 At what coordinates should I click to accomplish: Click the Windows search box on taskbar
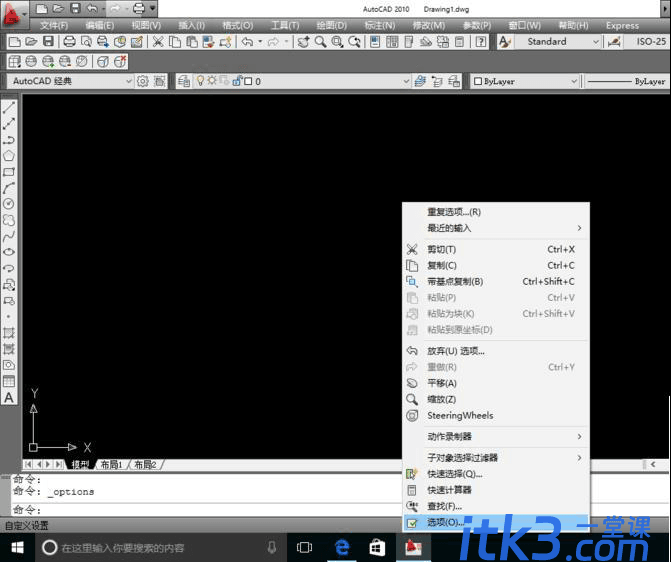tap(158, 548)
